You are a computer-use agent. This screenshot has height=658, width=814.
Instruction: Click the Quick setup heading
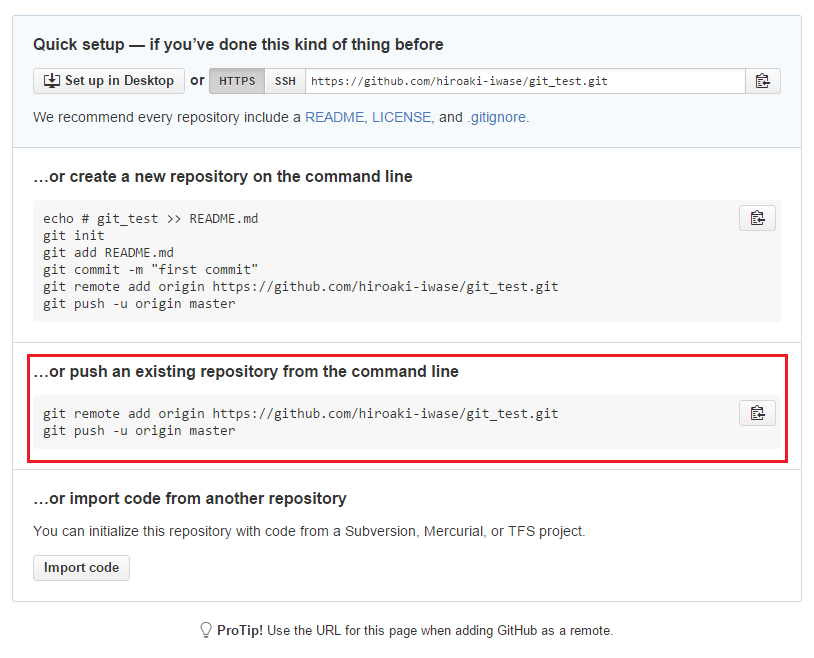tap(238, 45)
